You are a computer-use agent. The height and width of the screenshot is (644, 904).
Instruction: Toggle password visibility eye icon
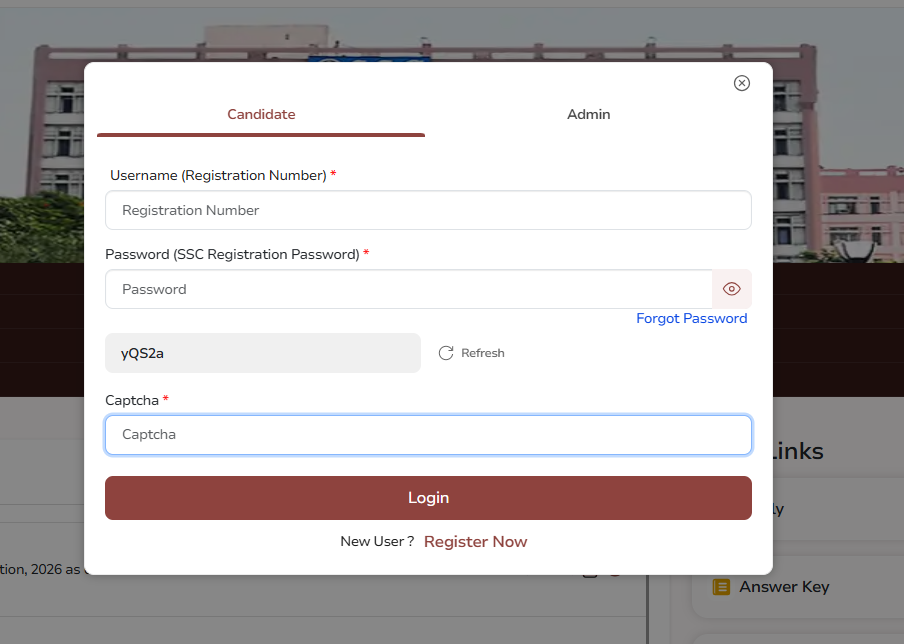click(732, 289)
